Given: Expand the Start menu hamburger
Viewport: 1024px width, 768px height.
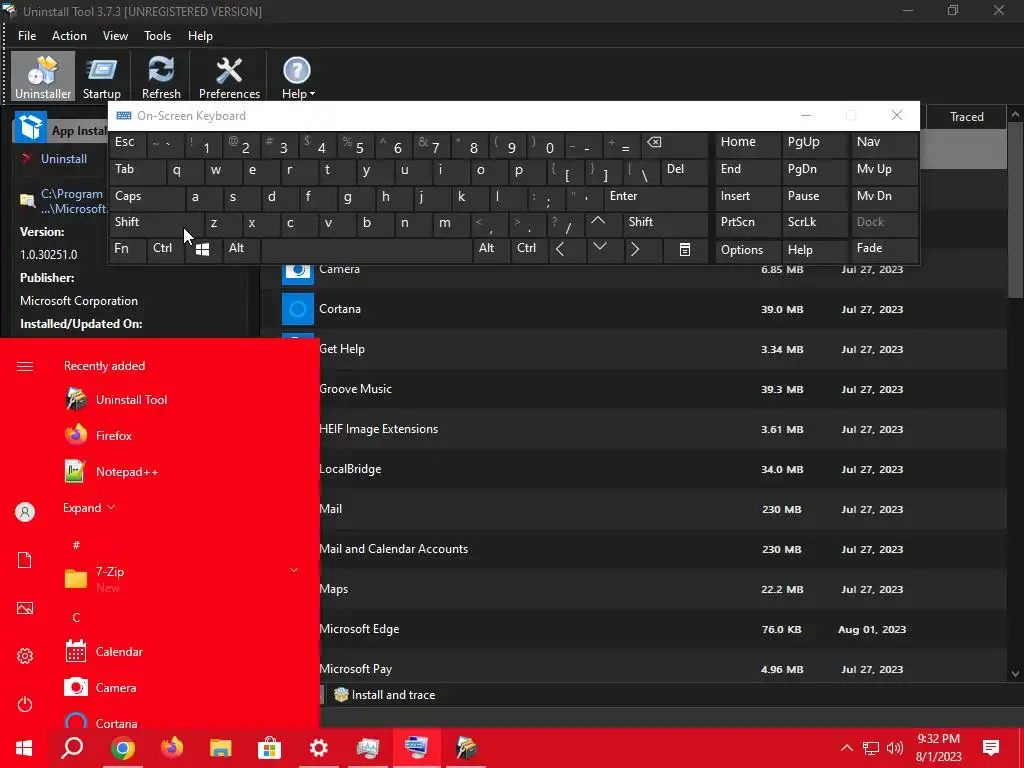Looking at the screenshot, I should [x=25, y=366].
